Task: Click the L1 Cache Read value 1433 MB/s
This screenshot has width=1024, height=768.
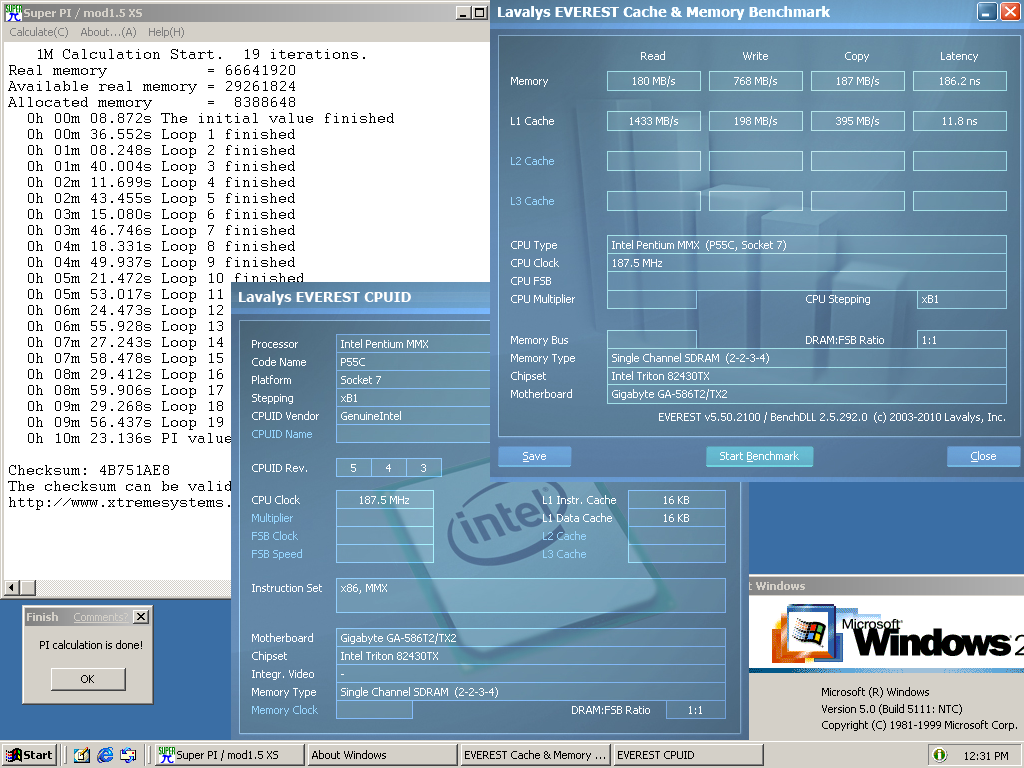Action: 654,121
